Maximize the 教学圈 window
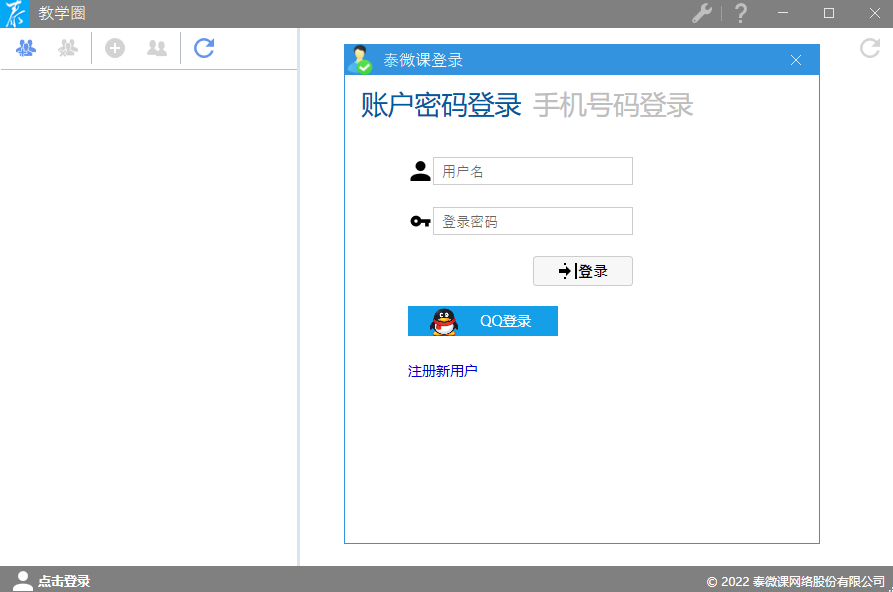The width and height of the screenshot is (893, 592). pyautogui.click(x=829, y=13)
